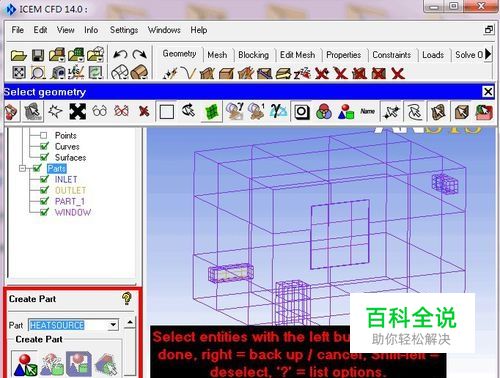
Task: Open the Create Part help icon
Action: [126, 298]
